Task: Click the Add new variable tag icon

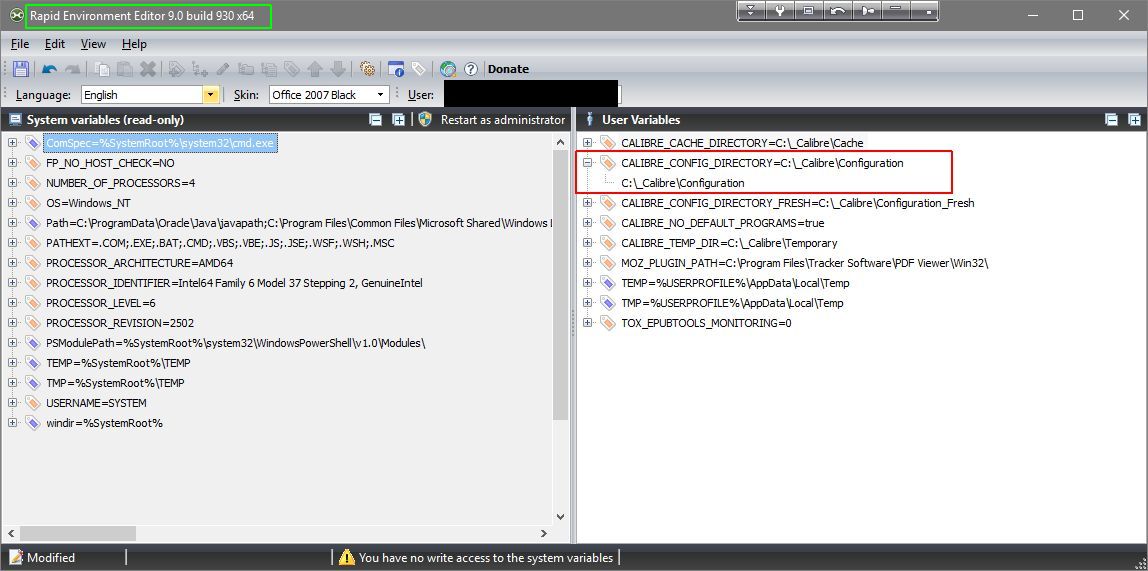Action: click(176, 69)
